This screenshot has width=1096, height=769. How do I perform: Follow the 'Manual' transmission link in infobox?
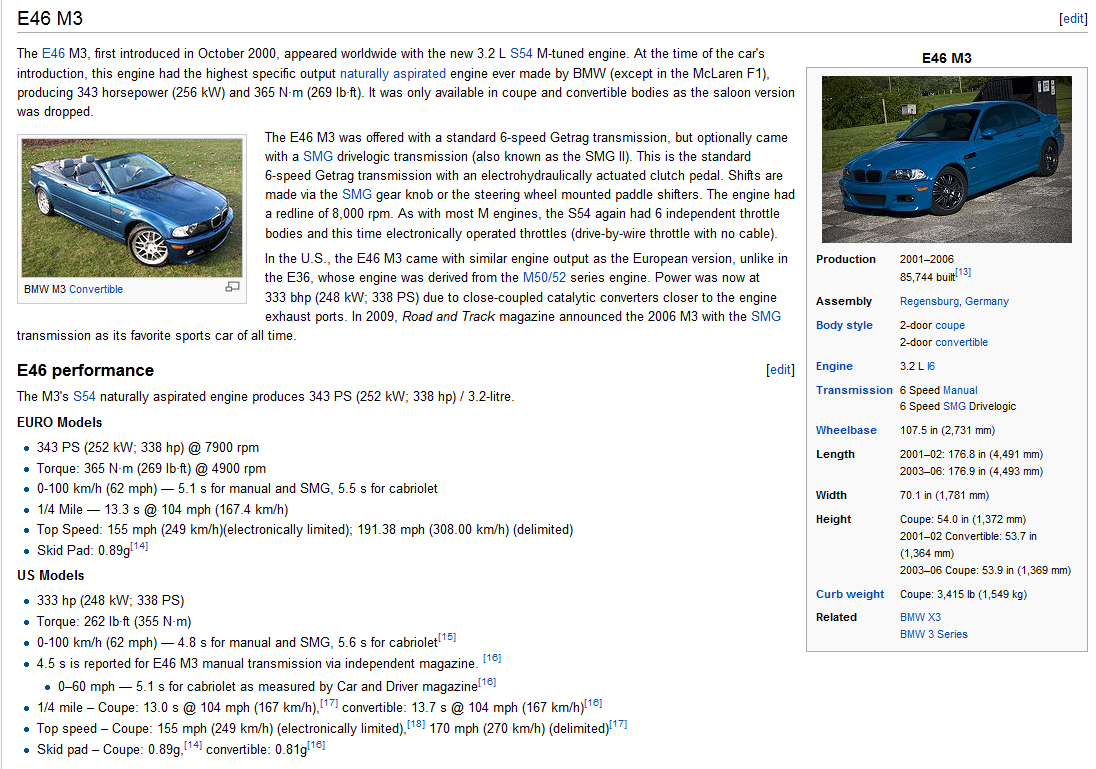[x=960, y=390]
